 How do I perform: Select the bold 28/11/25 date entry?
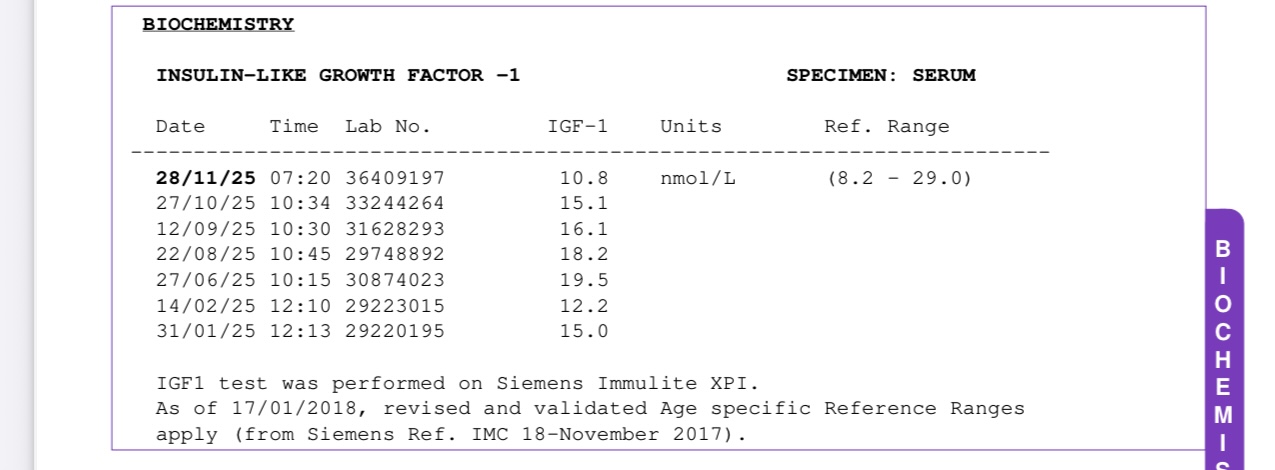(206, 179)
